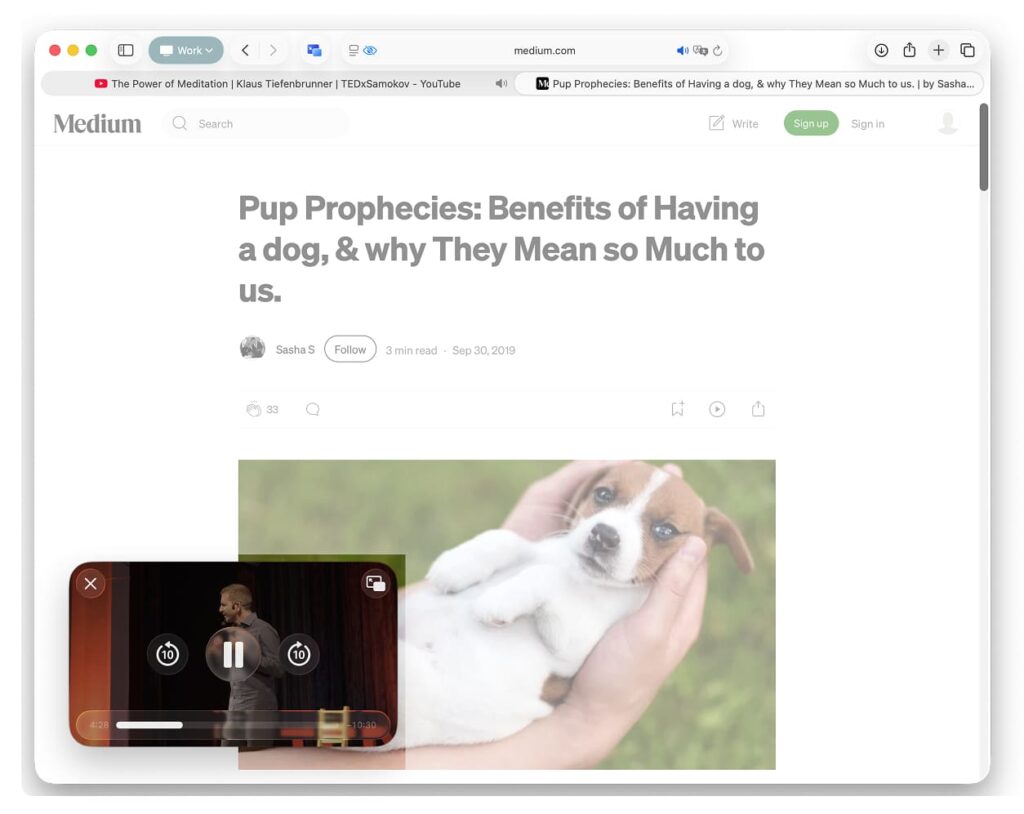Viewport: 1024px width, 814px height.
Task: Show the Safari sidebar
Action: pos(126,50)
